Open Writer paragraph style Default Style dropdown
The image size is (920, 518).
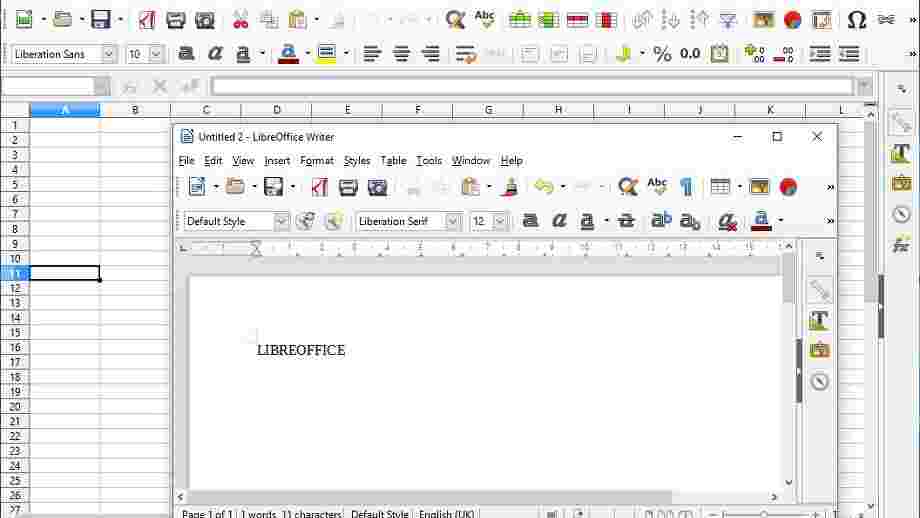pos(281,221)
